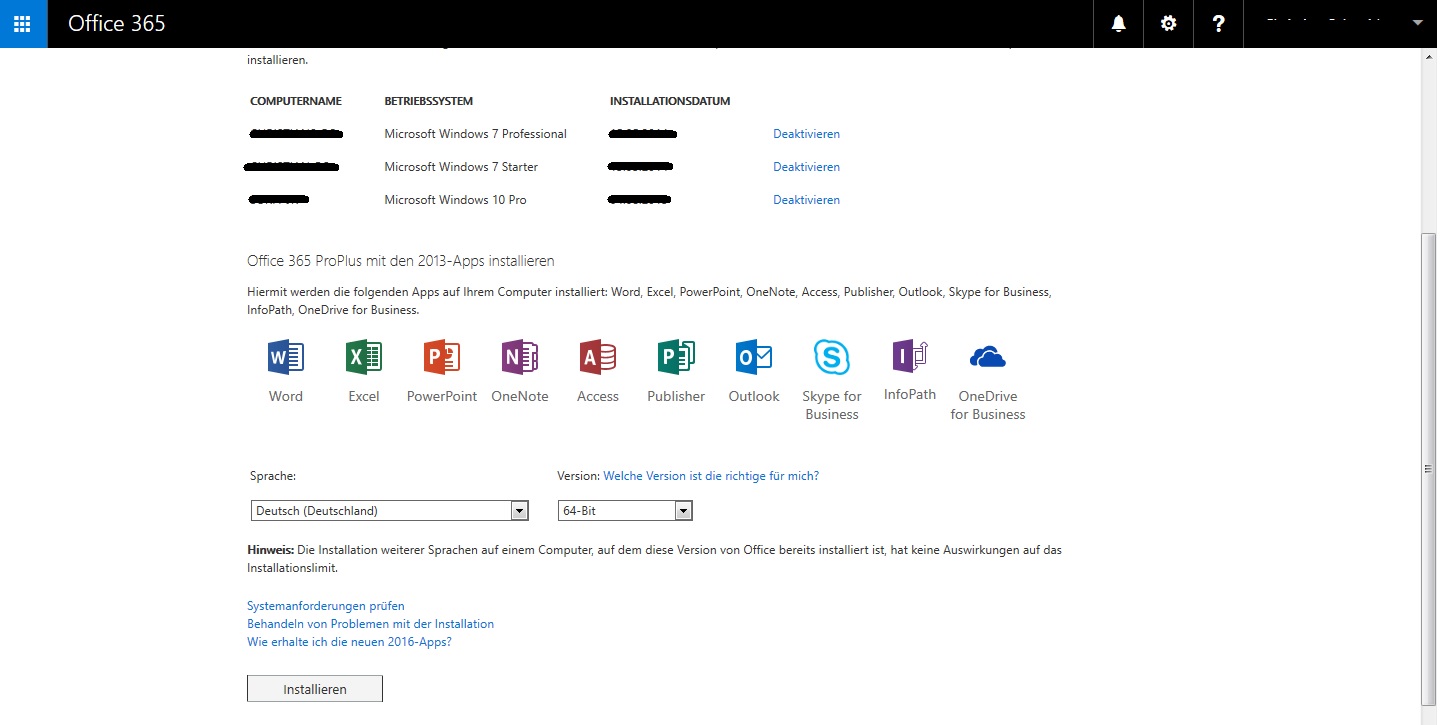
Task: Click the Access app icon
Action: pos(597,357)
